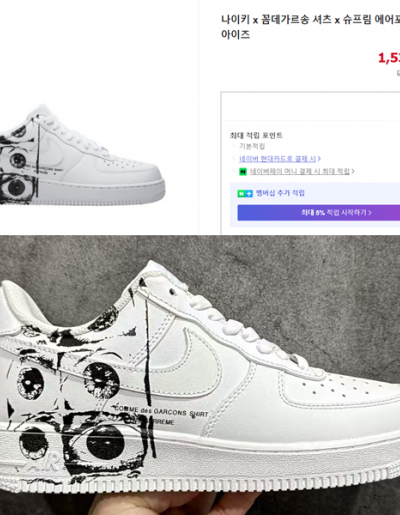
Task: Click chevron after 네이버페이 머니 결제 시 최대 적립
Action: [353, 171]
